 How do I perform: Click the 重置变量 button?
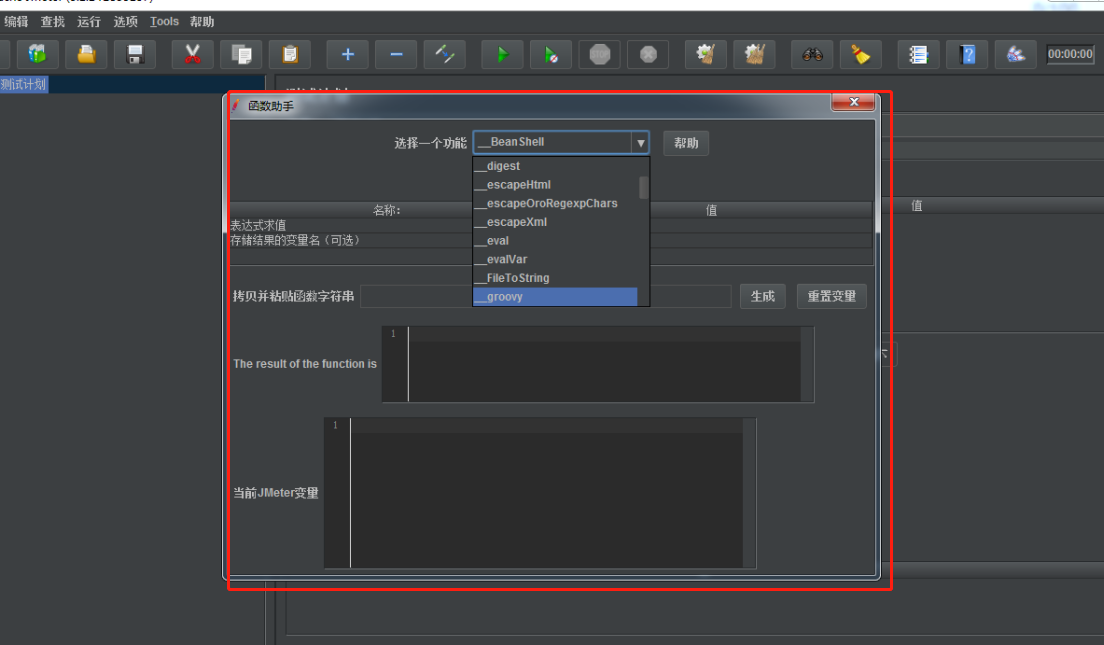(831, 296)
